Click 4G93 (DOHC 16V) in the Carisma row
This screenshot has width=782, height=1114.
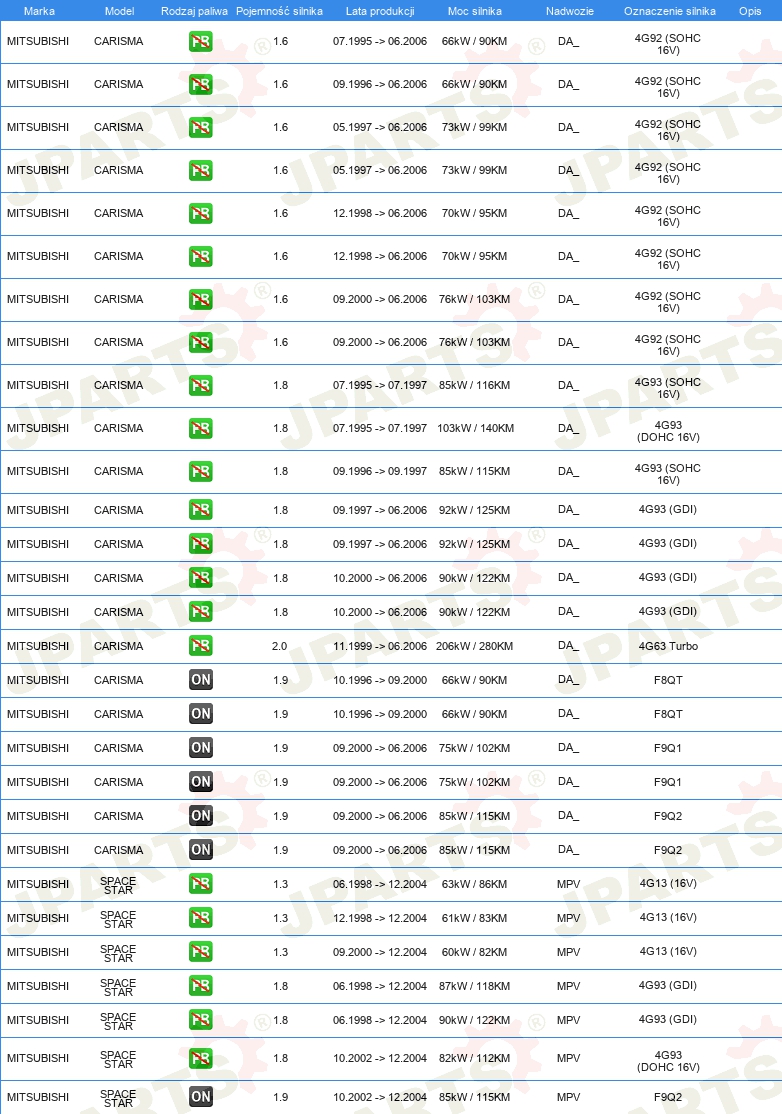point(668,431)
